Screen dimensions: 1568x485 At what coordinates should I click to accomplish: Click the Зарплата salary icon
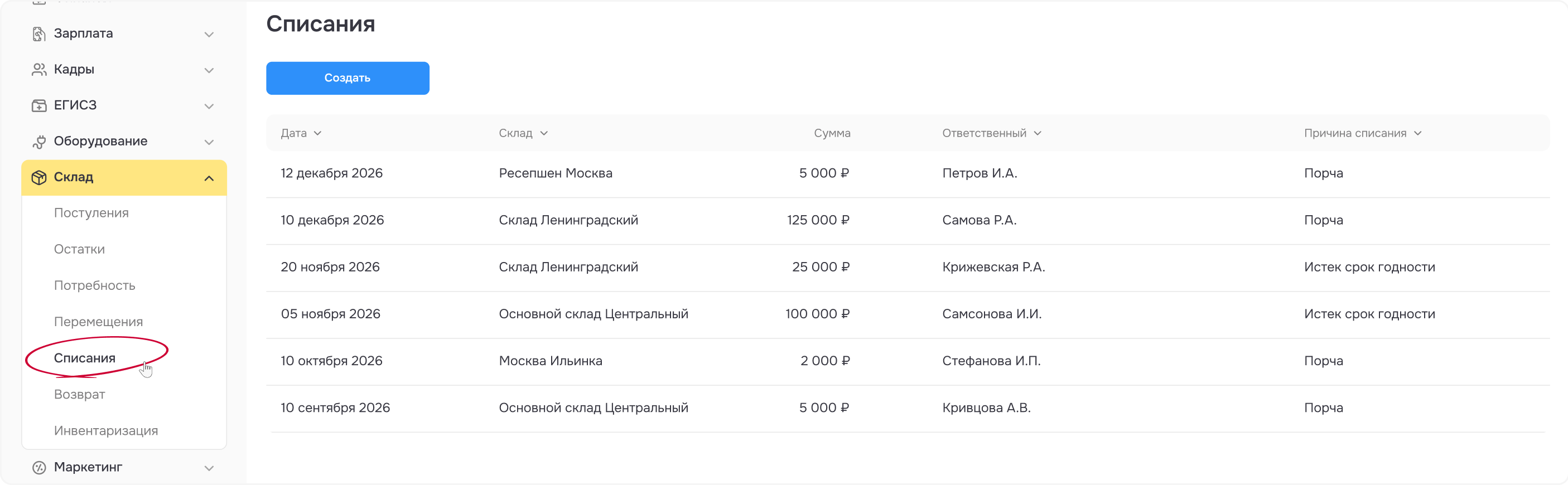[x=39, y=34]
